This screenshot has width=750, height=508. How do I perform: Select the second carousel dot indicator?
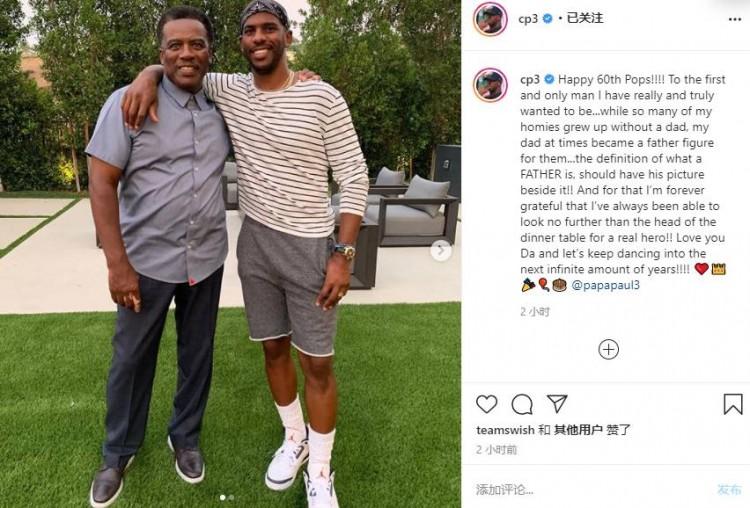point(232,497)
